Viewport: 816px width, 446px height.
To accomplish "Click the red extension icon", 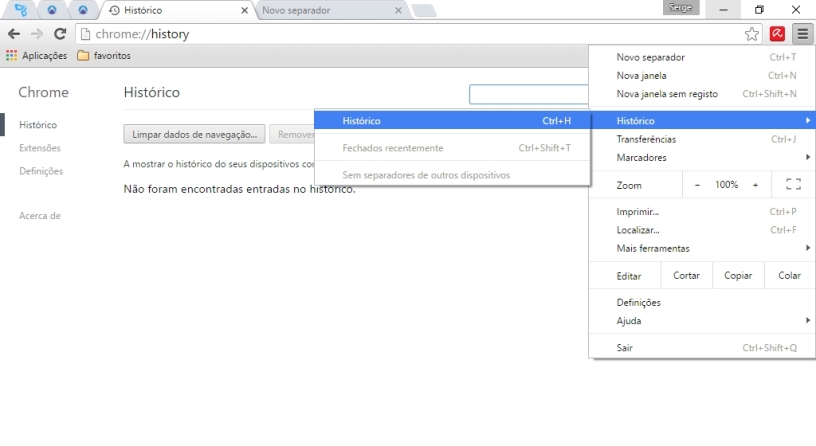I will pyautogui.click(x=777, y=34).
